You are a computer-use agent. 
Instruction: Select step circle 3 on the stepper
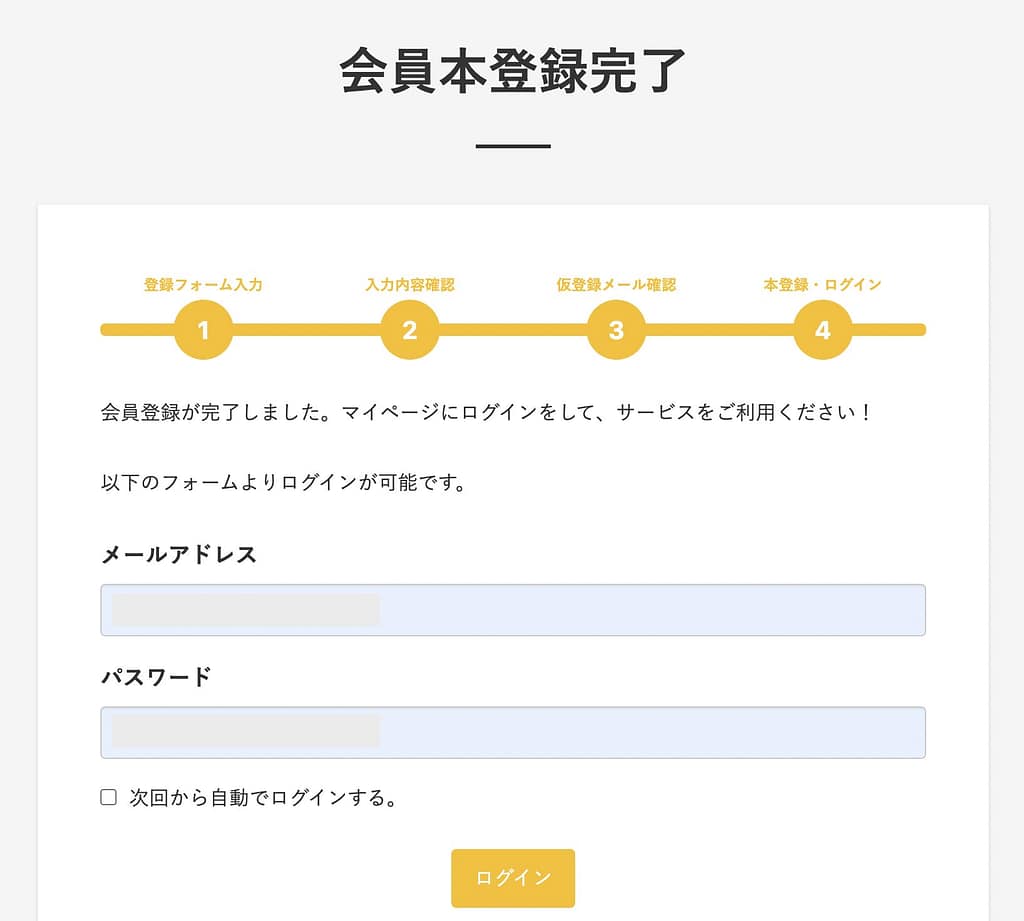point(616,330)
